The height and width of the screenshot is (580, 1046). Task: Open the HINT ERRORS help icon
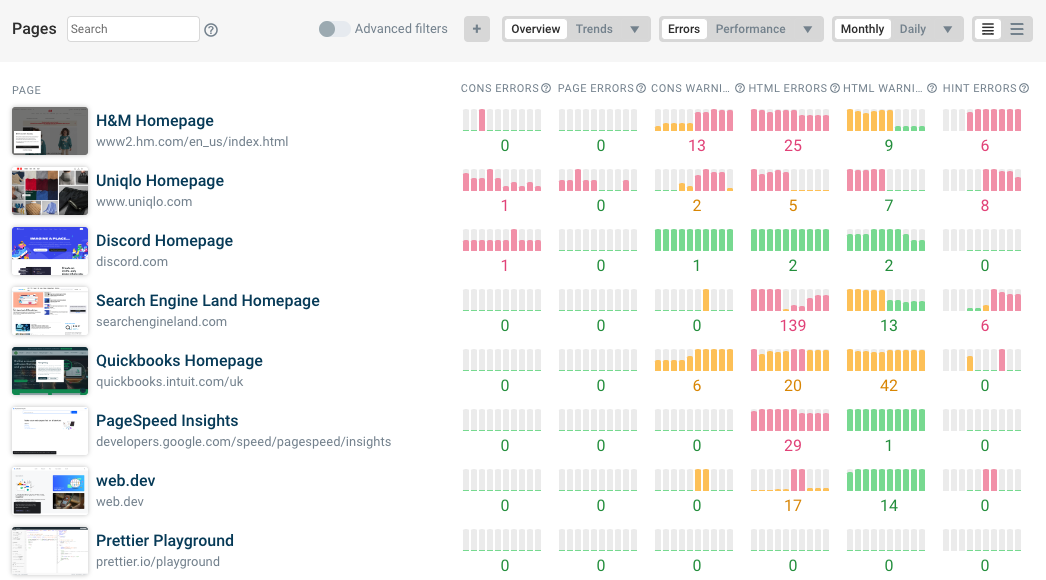point(1024,88)
